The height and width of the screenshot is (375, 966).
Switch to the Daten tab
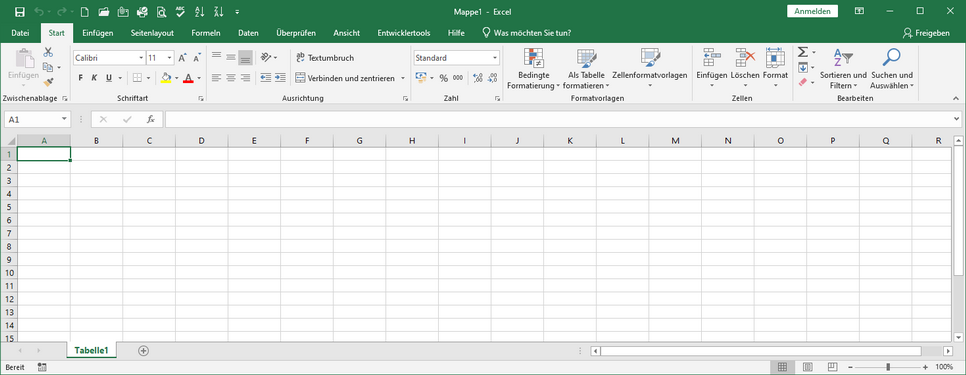point(248,33)
